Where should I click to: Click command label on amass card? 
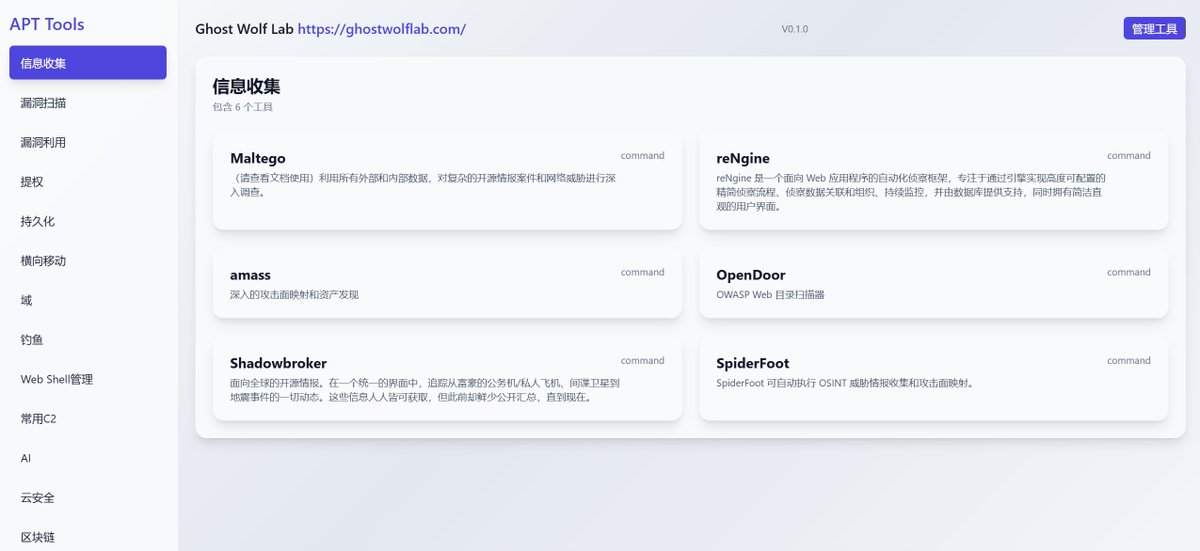pos(642,272)
